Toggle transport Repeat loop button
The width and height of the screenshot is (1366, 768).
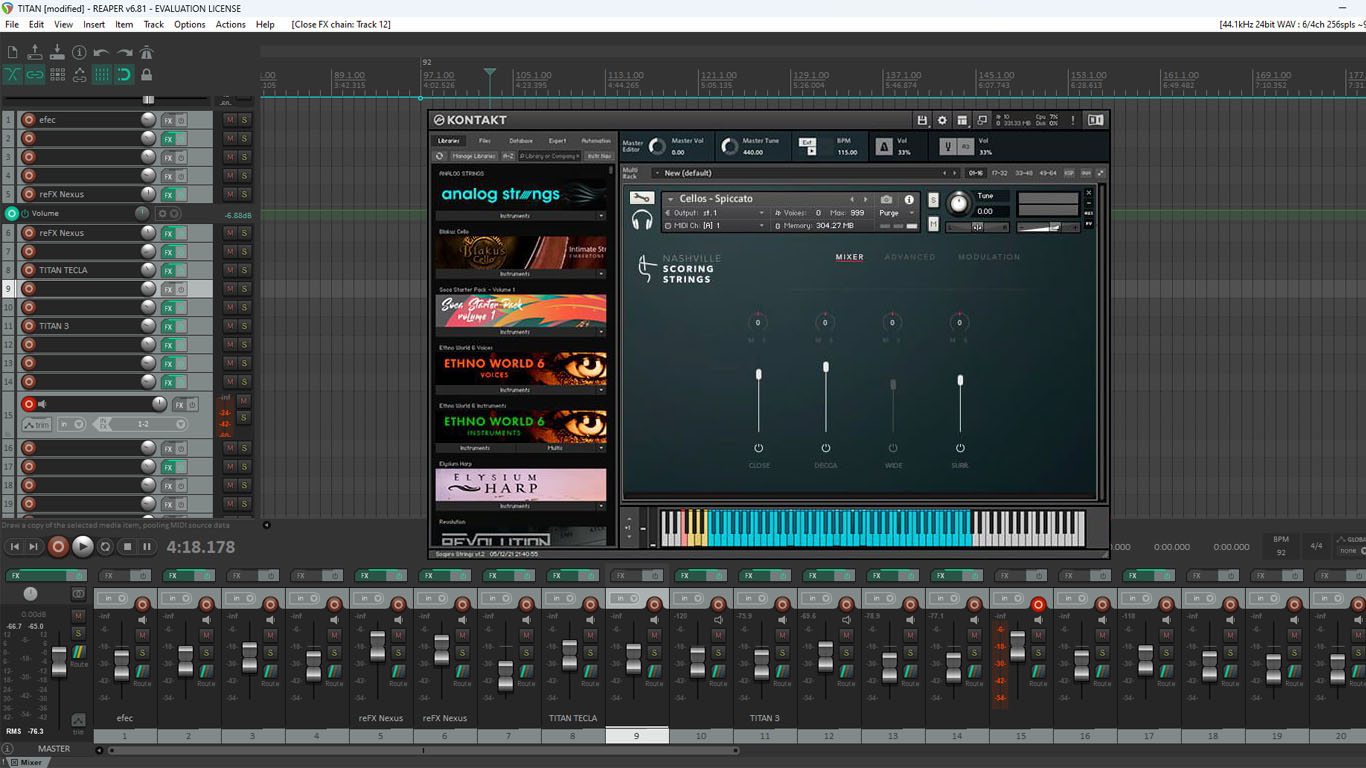tap(105, 546)
